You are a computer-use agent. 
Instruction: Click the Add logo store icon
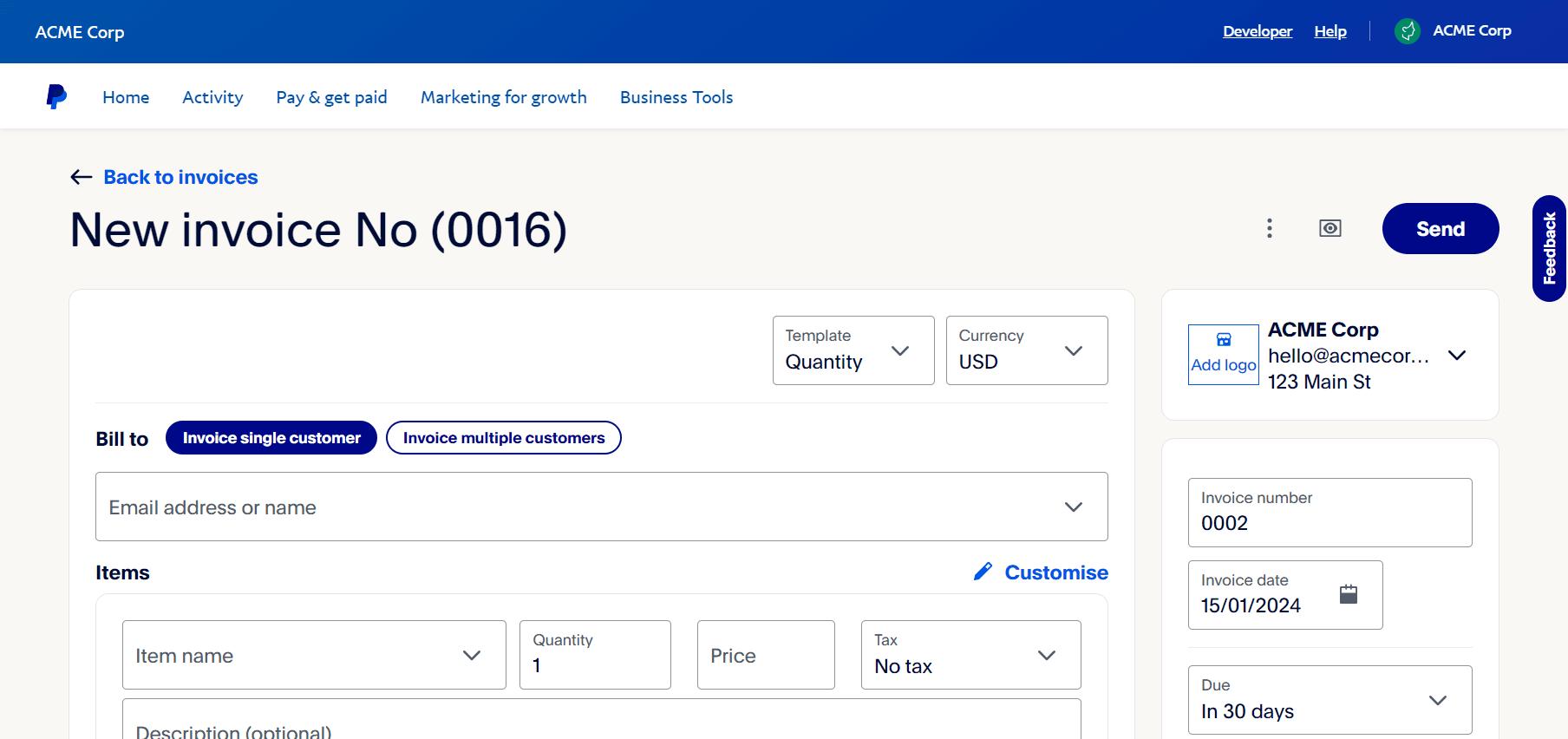tap(1224, 340)
